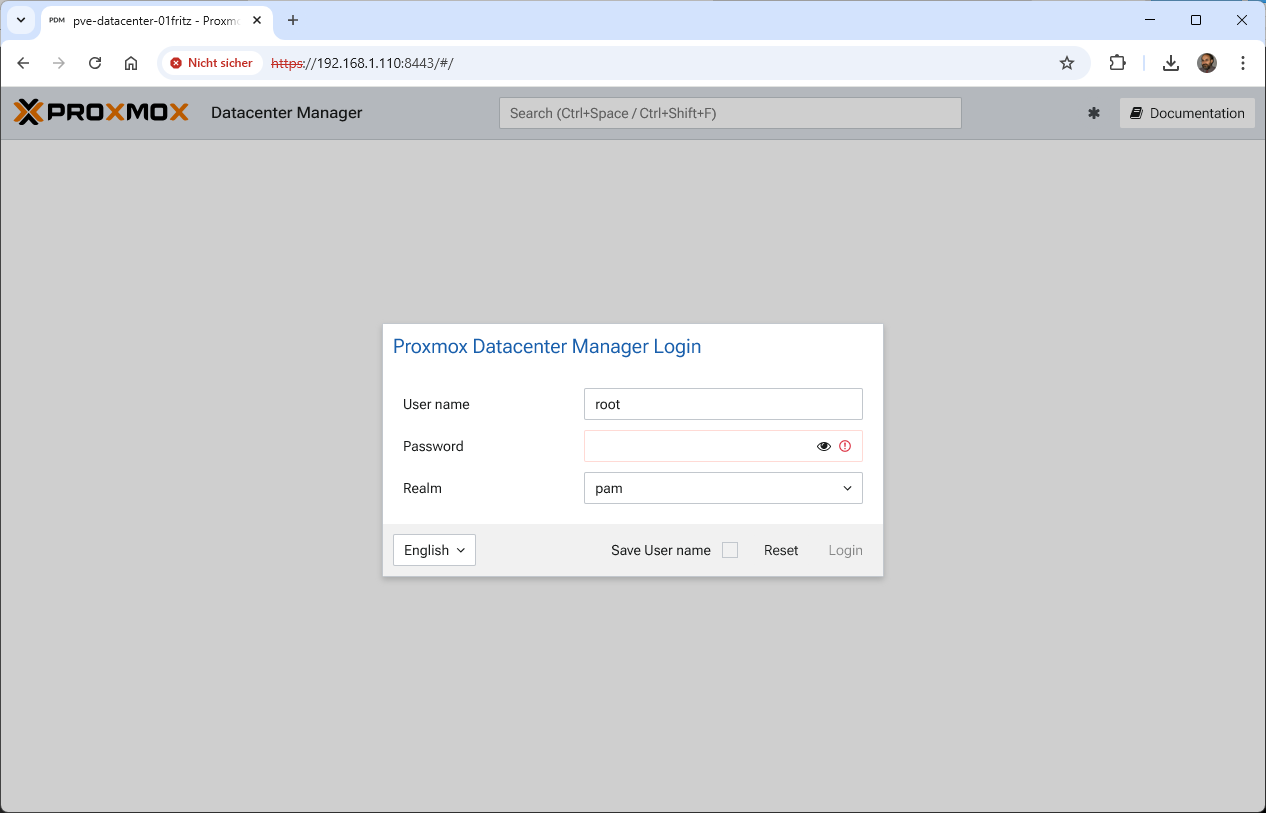Toggle password visibility eye icon

(823, 446)
